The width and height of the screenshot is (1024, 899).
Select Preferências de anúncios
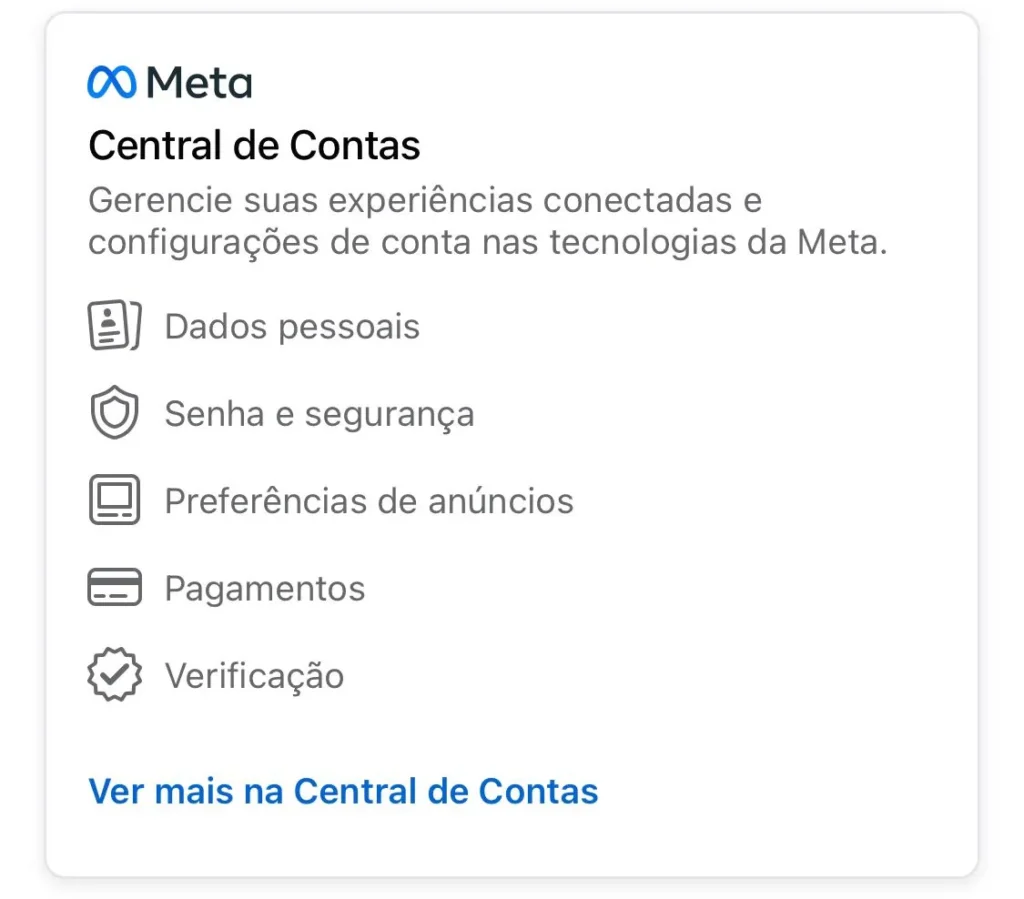[x=369, y=501]
